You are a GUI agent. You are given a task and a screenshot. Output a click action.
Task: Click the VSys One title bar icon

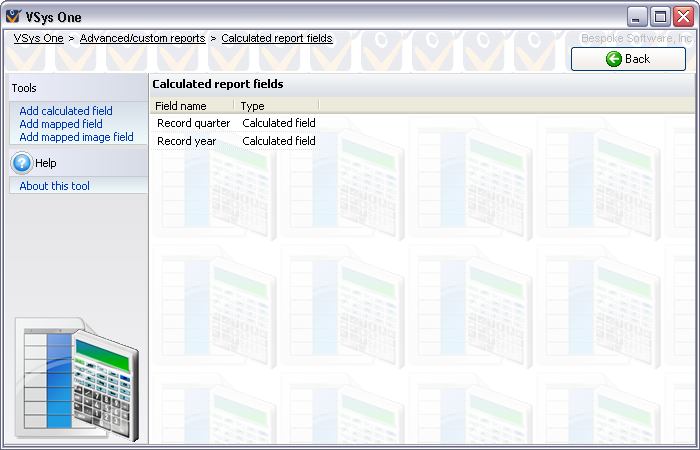coord(13,17)
